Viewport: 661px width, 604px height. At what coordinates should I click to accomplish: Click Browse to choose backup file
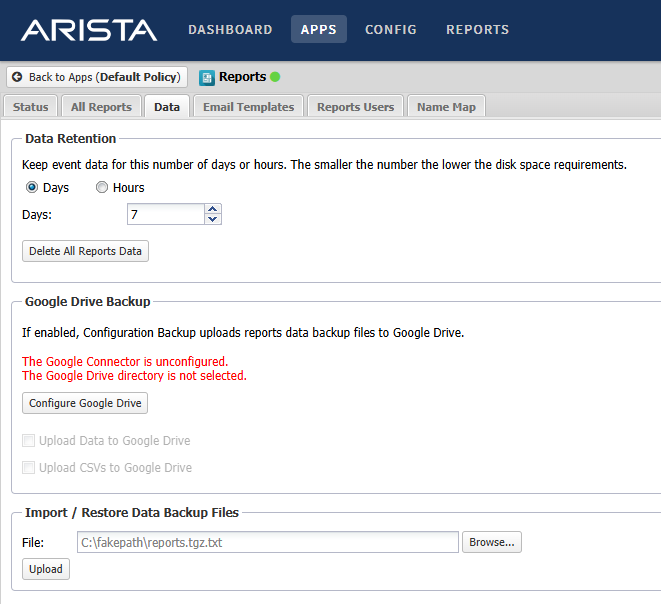[491, 542]
